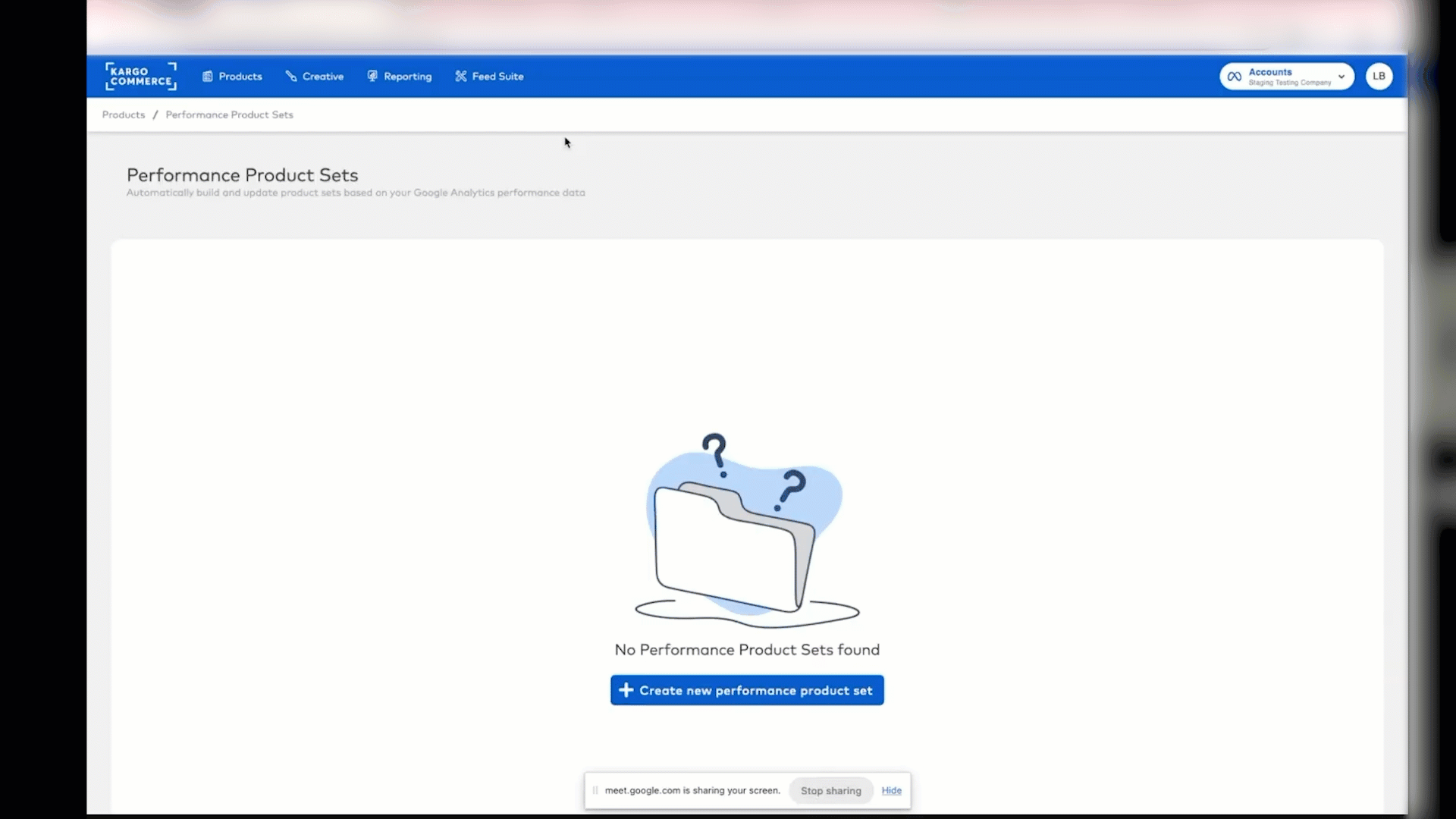
Task: Click Create new performance product set
Action: point(746,690)
